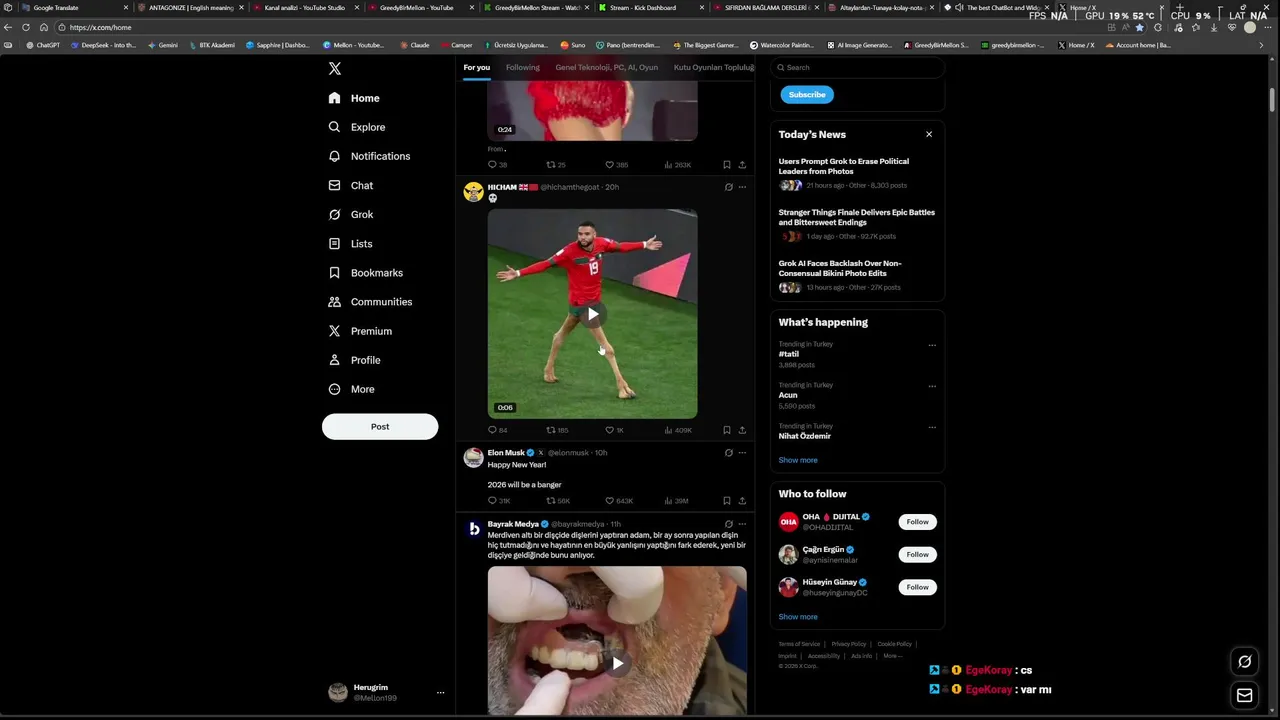
Task: Open the ChatGPT bookmark
Action: coord(42,45)
